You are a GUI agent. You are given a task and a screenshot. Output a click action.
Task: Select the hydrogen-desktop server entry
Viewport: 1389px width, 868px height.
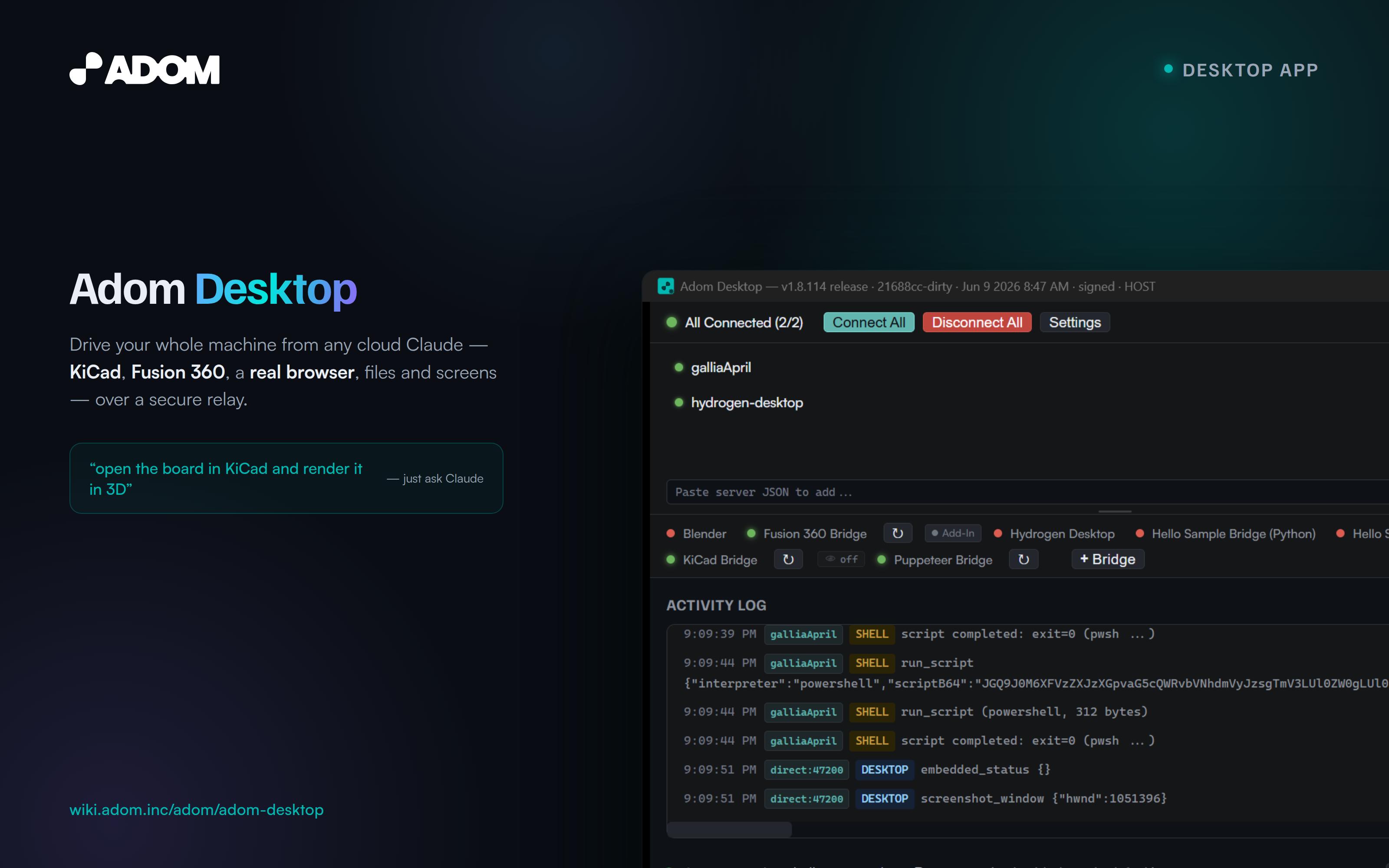click(747, 403)
